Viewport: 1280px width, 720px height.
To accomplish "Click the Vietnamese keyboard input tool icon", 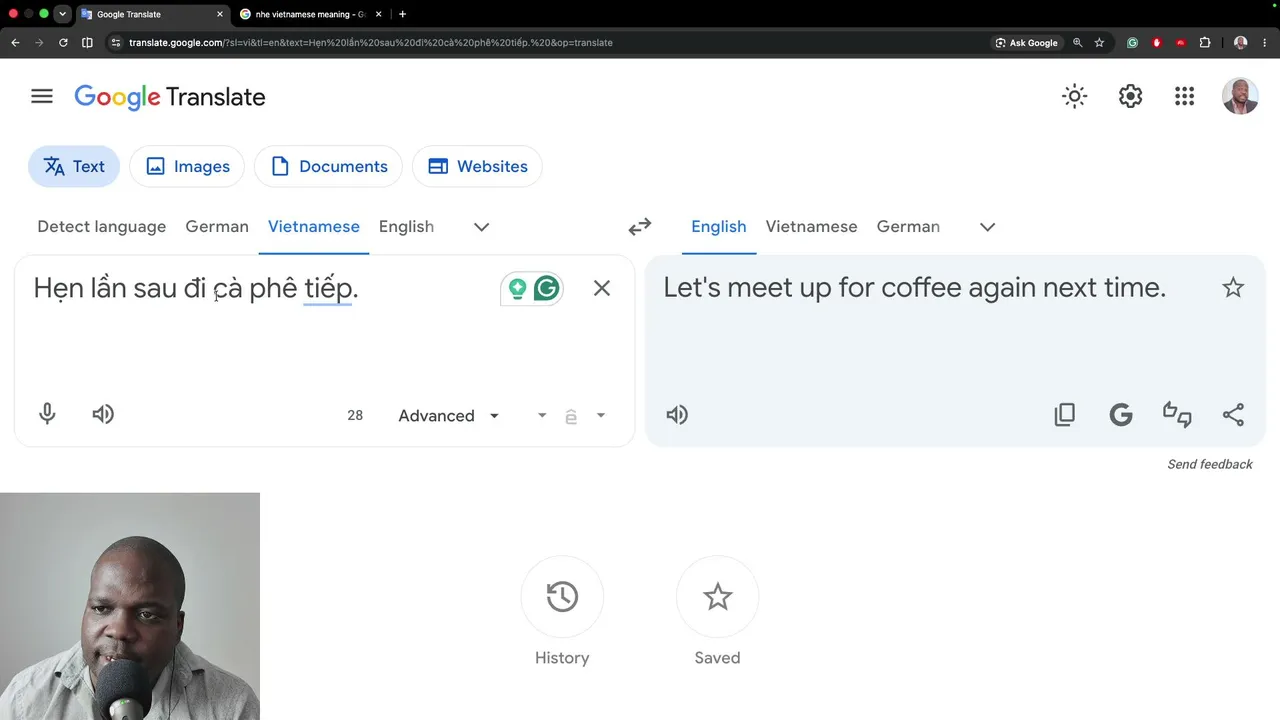I will click(x=571, y=416).
